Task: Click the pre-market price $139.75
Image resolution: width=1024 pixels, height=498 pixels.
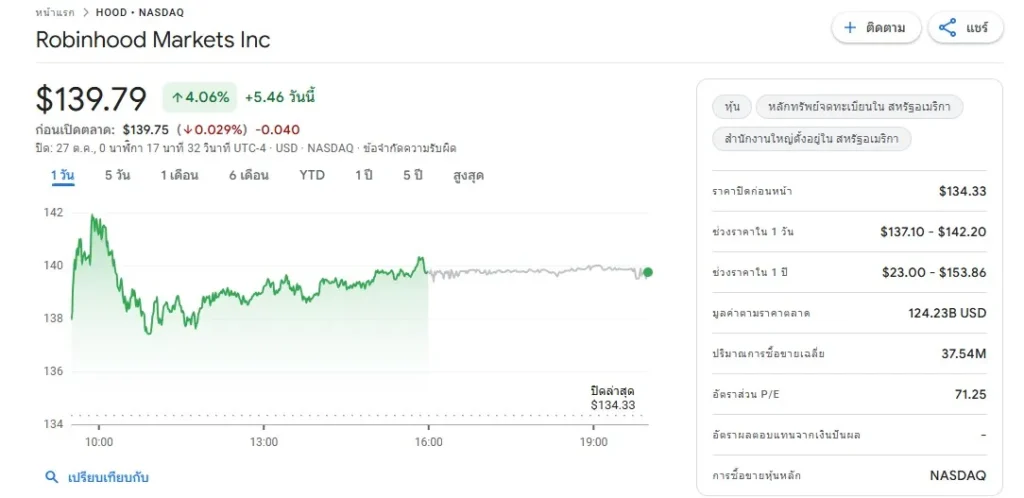Action: [x=146, y=130]
